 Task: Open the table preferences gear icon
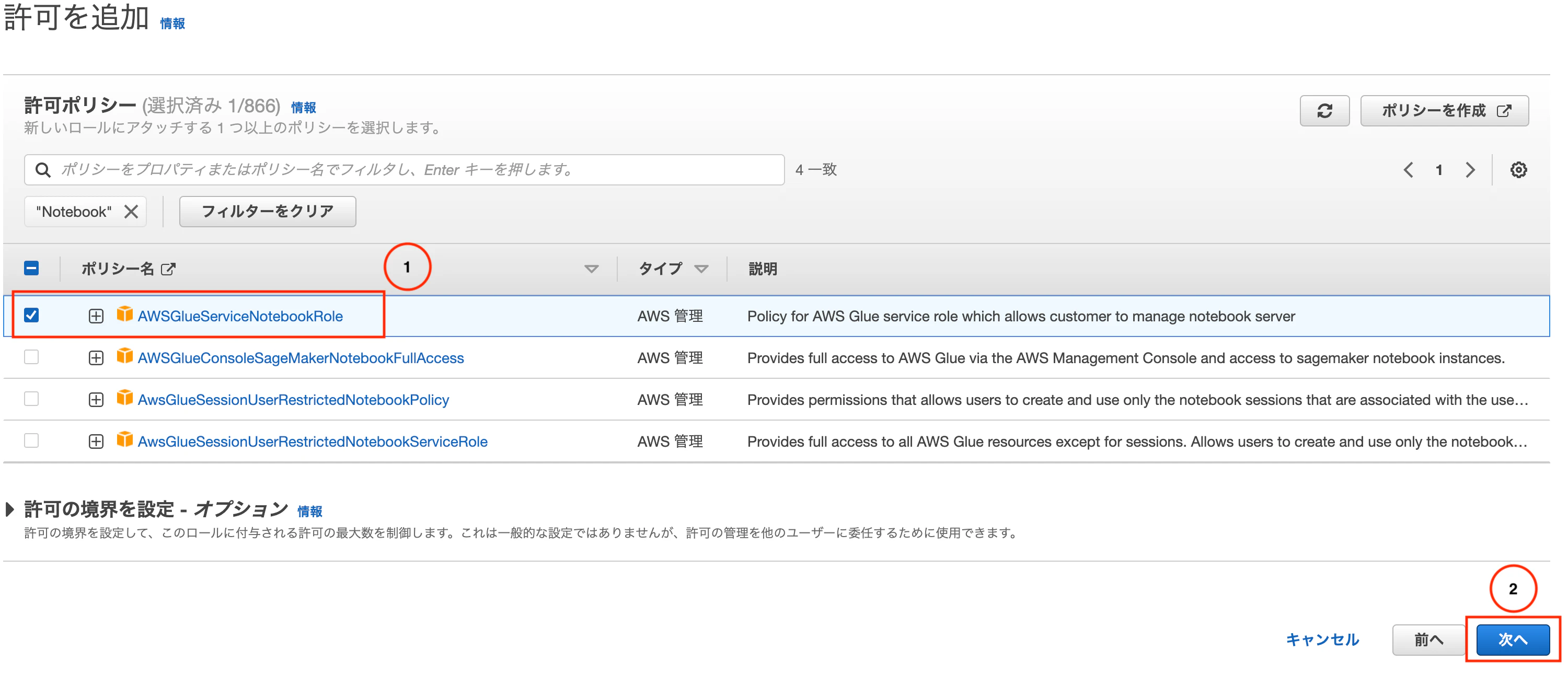click(x=1518, y=170)
